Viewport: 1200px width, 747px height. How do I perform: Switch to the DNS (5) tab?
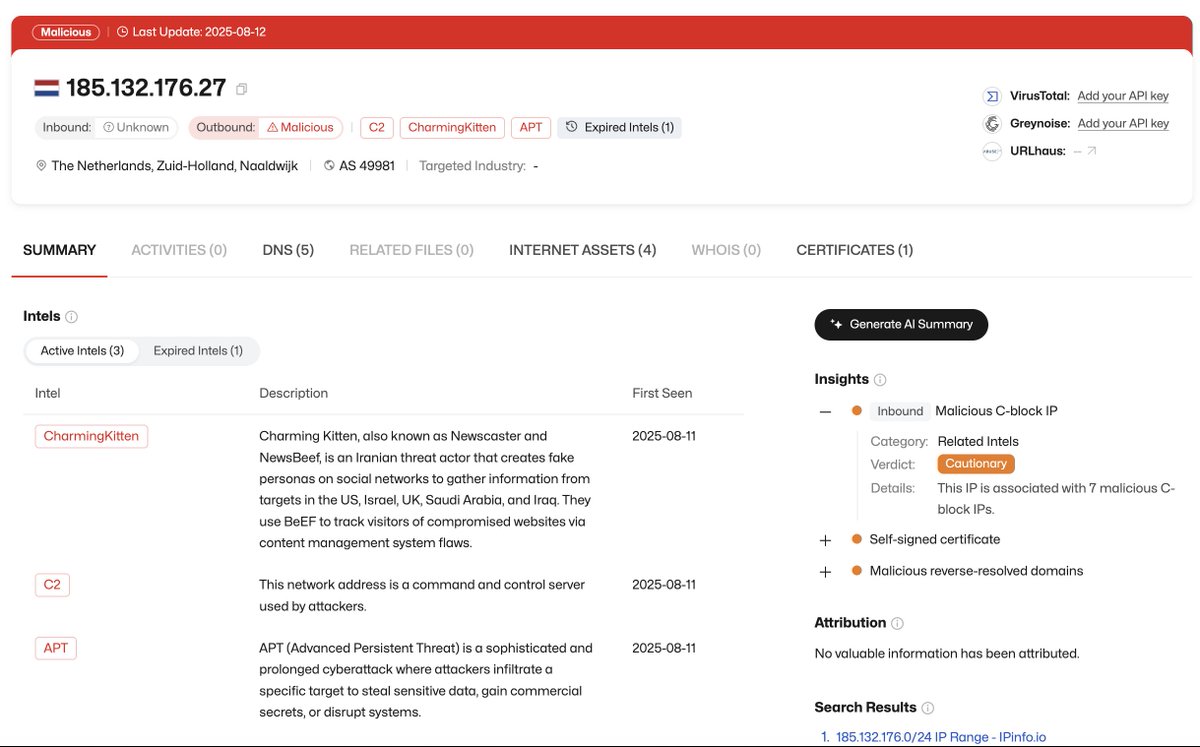pyautogui.click(x=288, y=250)
